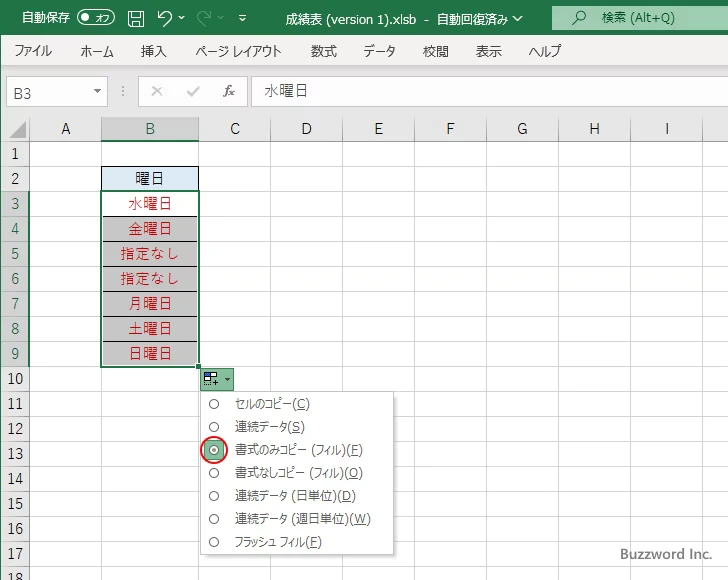Click the 指定なし cell in row 5
The width and height of the screenshot is (728, 580).
(x=150, y=254)
